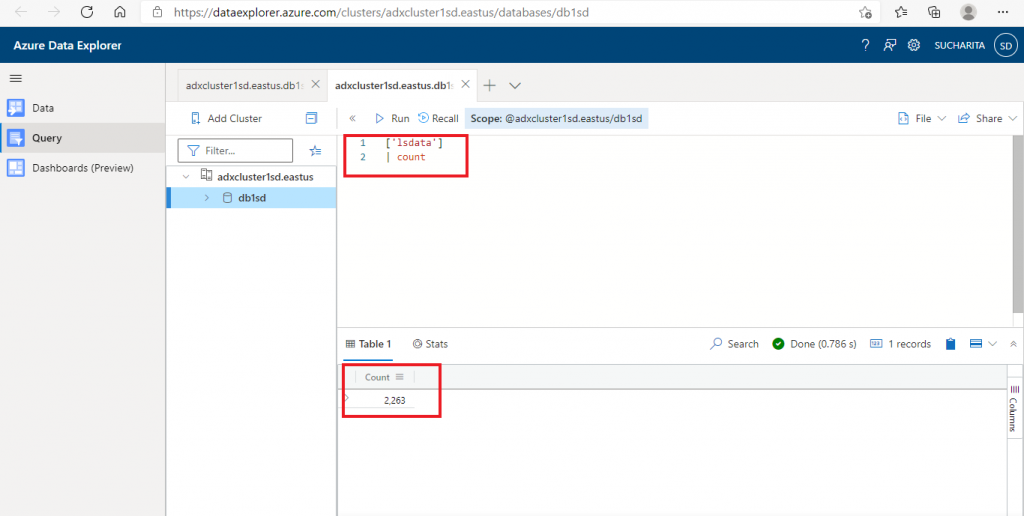Open the browser settings ellipsis menu
The height and width of the screenshot is (516, 1024).
[x=1003, y=12]
